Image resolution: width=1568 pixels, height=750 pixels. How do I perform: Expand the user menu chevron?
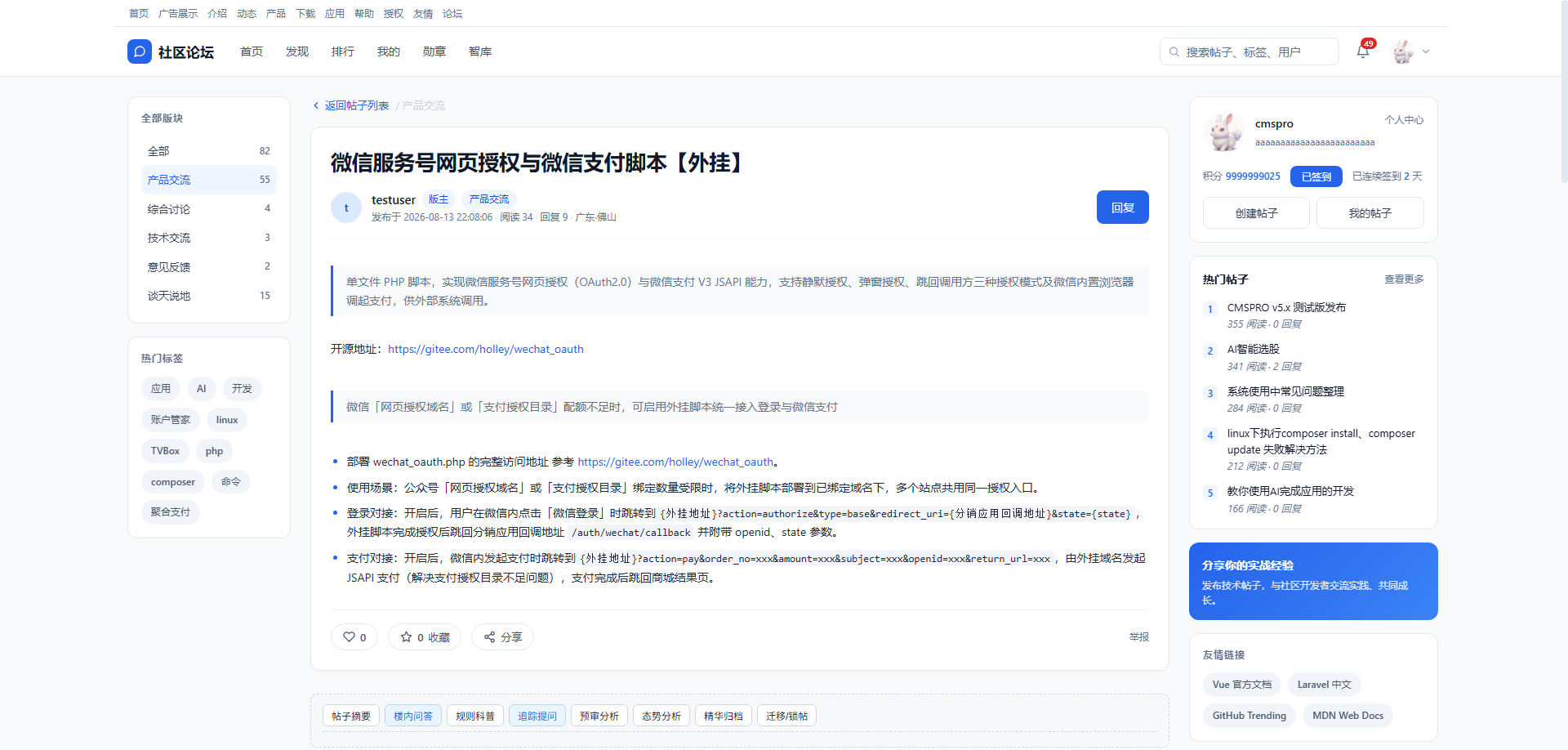click(x=1426, y=51)
